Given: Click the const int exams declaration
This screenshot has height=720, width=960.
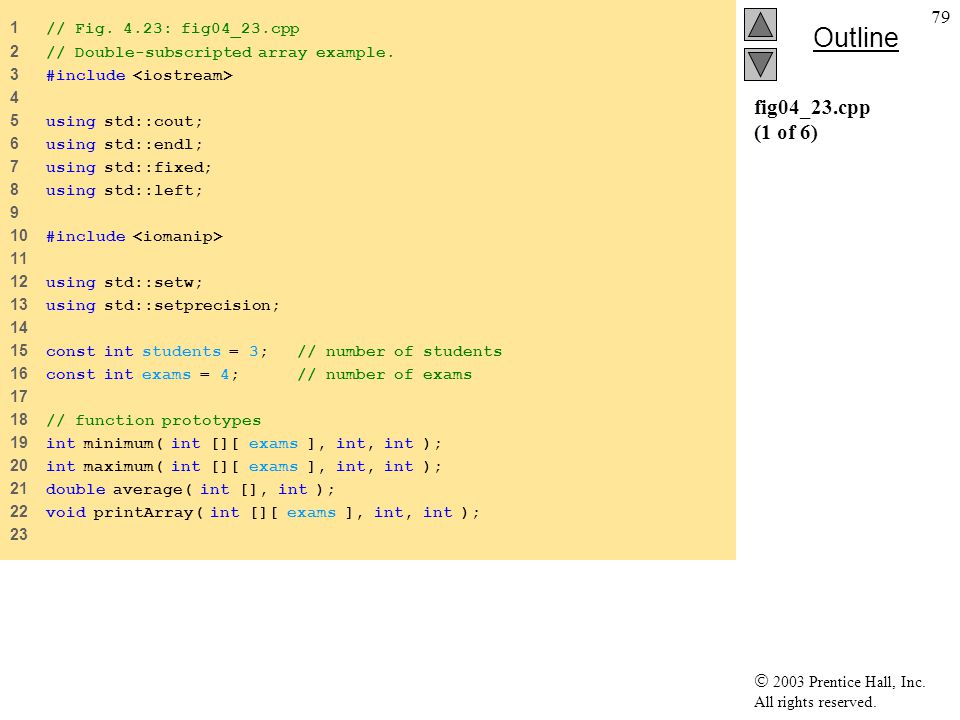Looking at the screenshot, I should click(142, 375).
